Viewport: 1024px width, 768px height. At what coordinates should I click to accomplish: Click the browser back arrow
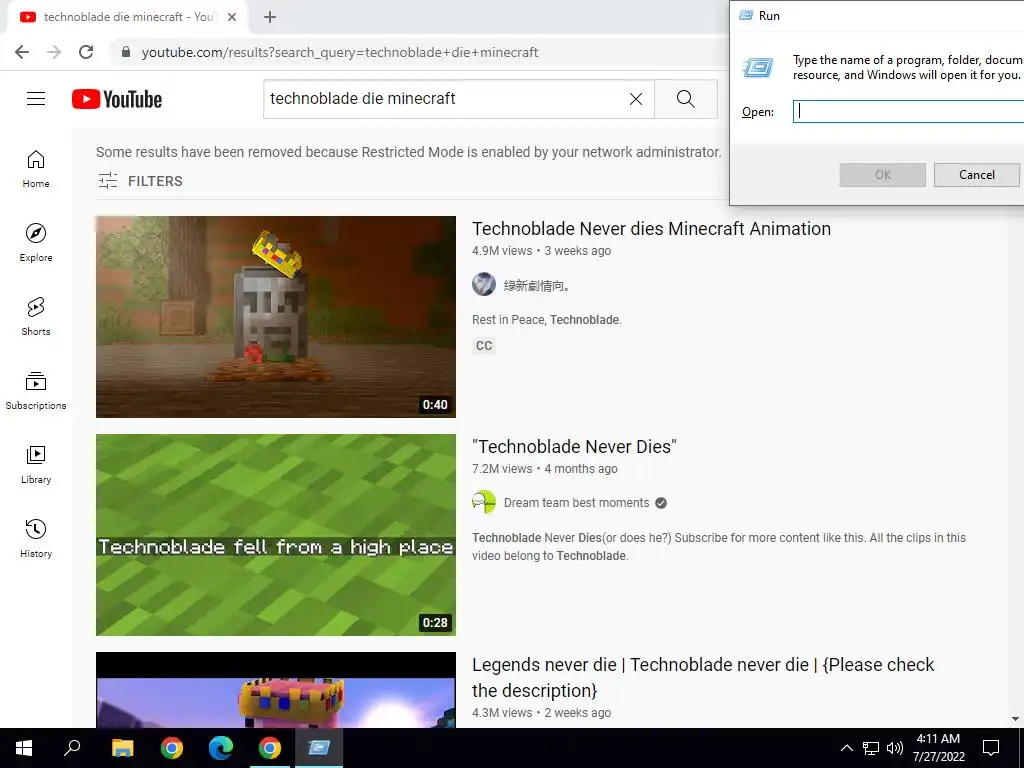(x=22, y=52)
